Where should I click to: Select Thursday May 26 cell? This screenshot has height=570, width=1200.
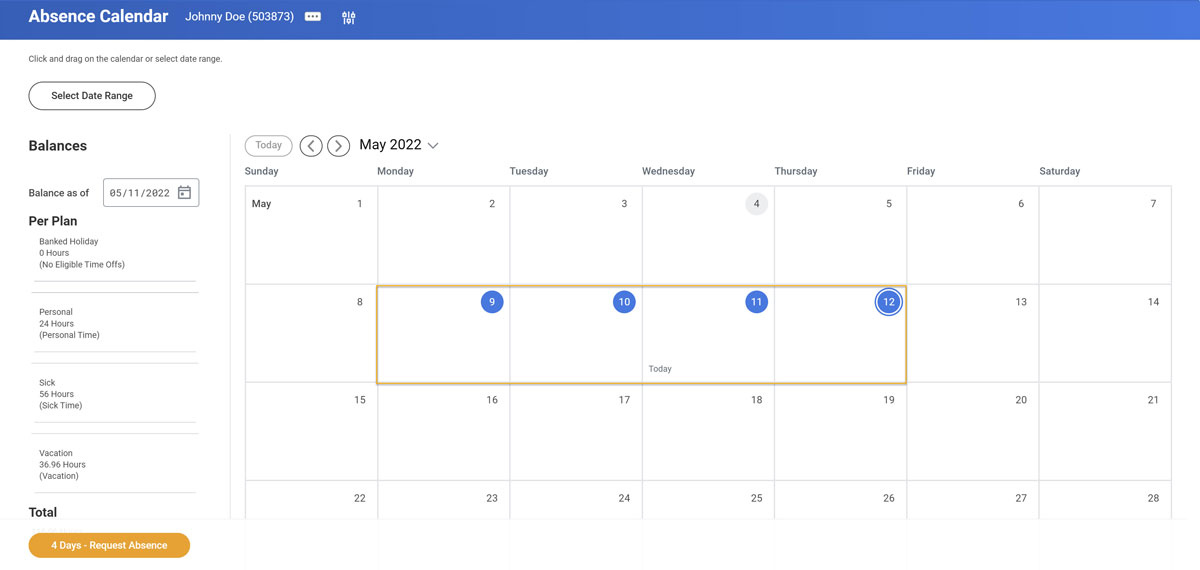840,500
